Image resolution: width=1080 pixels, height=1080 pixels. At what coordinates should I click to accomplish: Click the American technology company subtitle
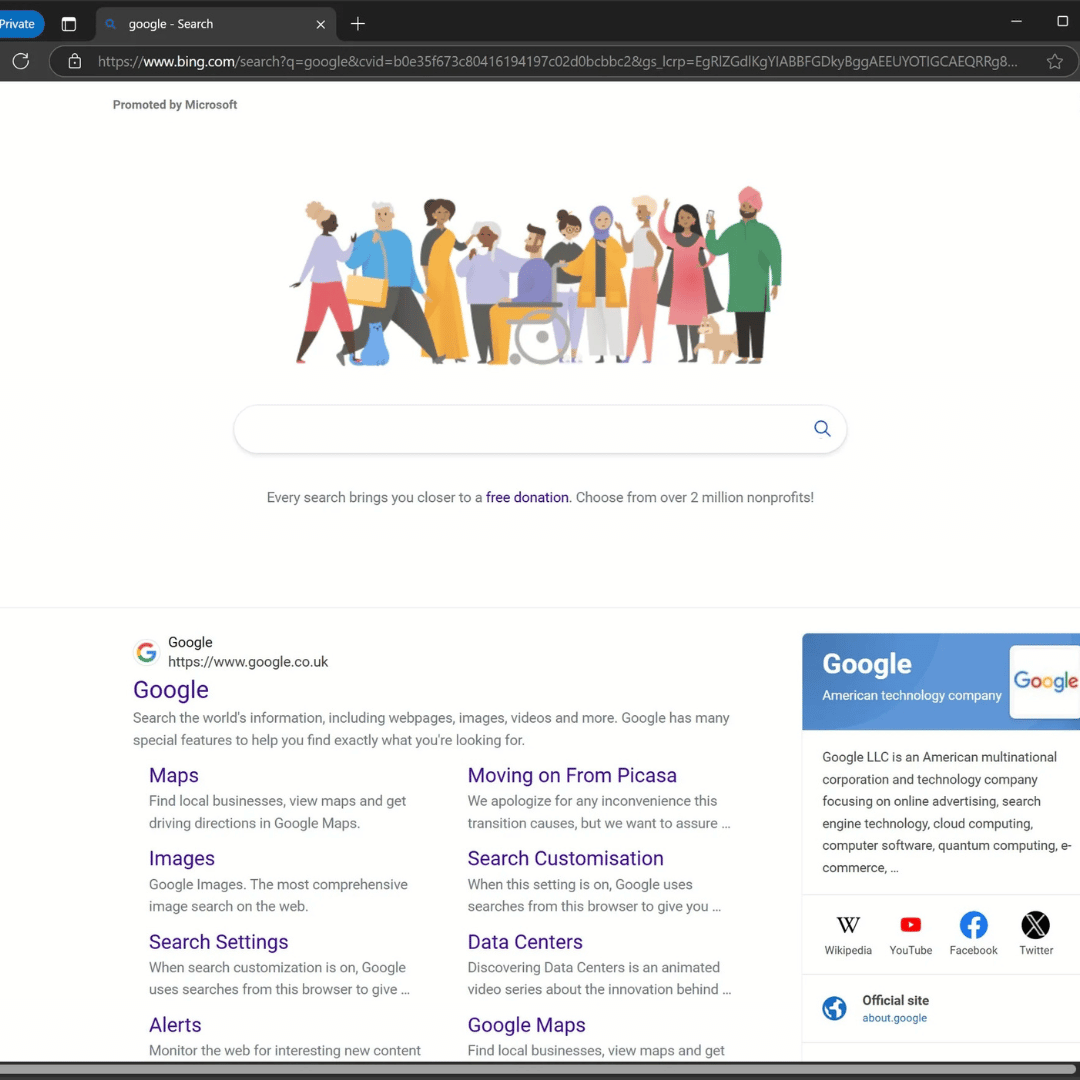pyautogui.click(x=911, y=695)
